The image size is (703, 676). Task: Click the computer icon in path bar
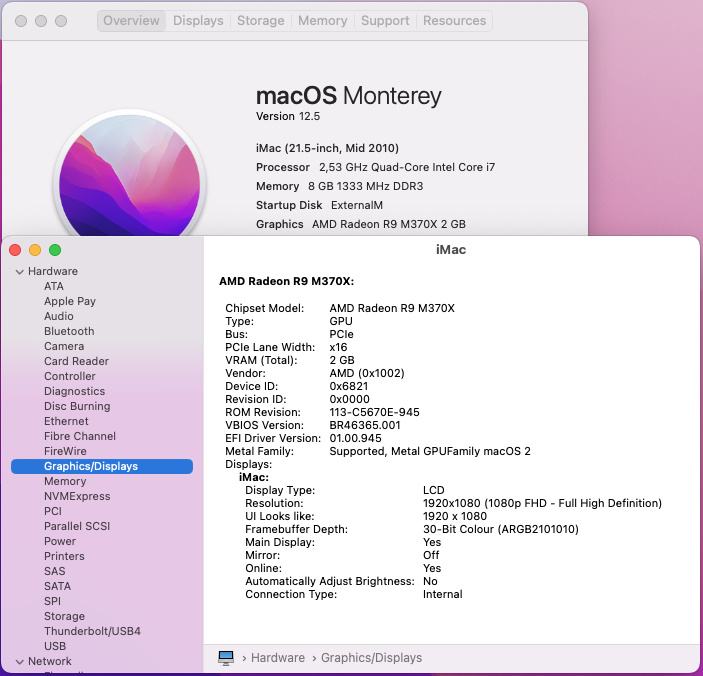pyautogui.click(x=226, y=658)
